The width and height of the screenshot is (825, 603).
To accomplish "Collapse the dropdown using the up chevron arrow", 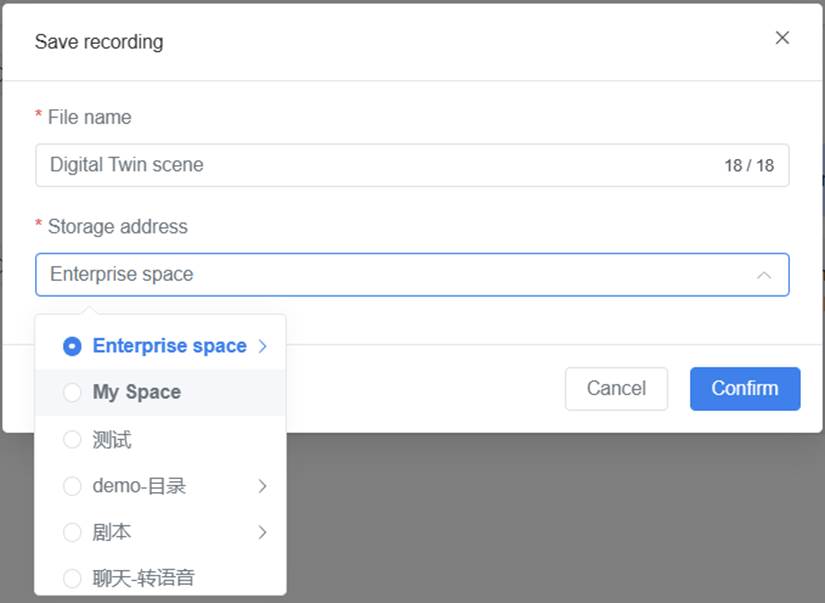I will 764,275.
